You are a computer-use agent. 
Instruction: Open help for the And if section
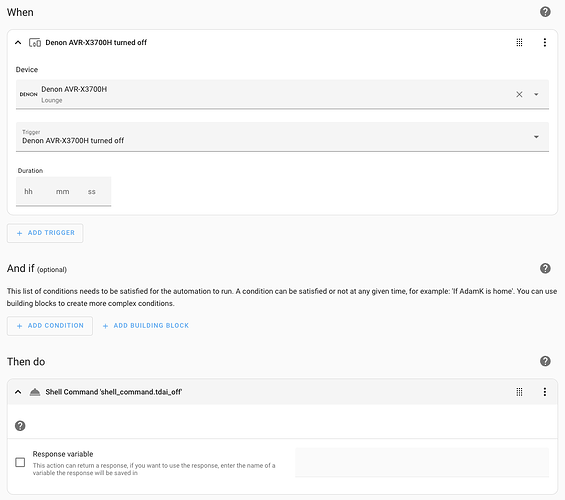pos(545,268)
